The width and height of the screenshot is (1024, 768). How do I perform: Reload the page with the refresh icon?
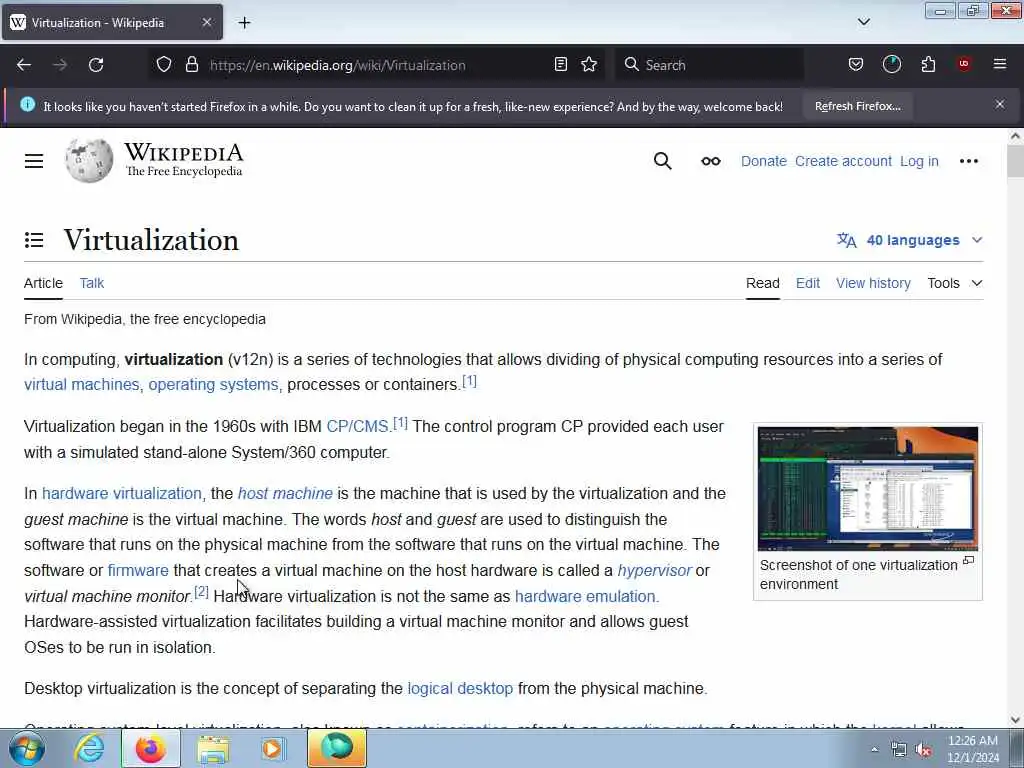point(96,65)
